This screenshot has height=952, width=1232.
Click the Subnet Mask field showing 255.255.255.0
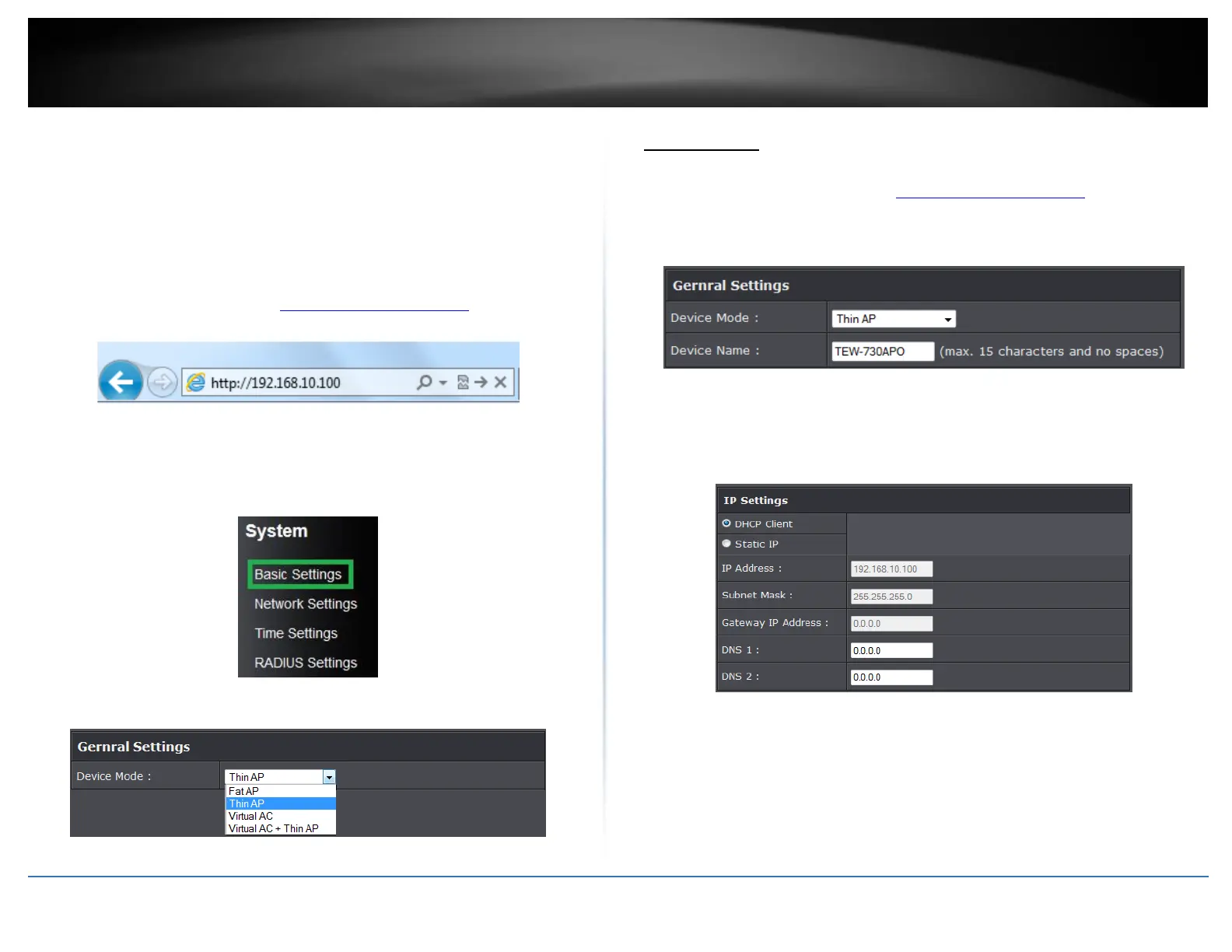point(891,597)
